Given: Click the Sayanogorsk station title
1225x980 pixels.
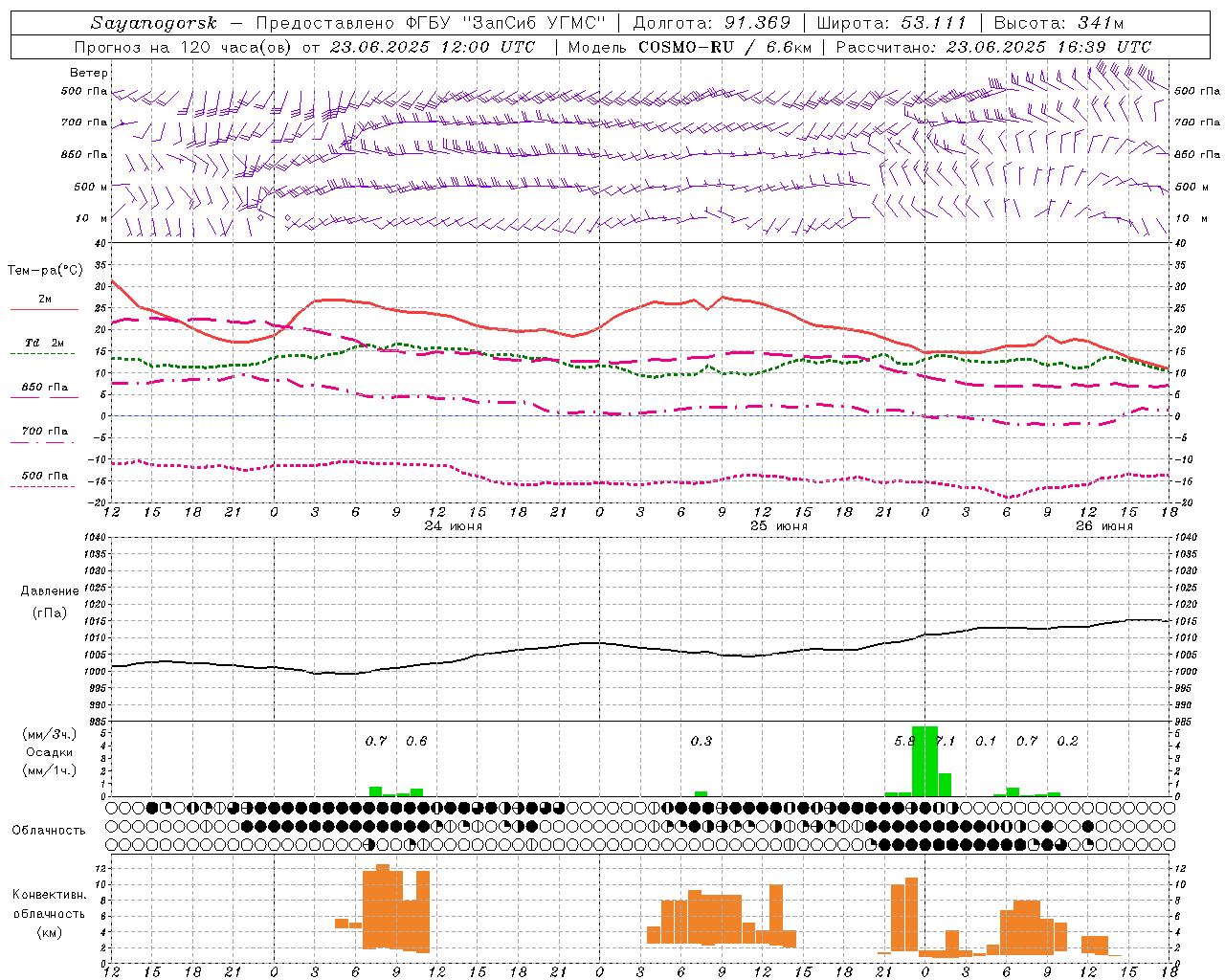Looking at the screenshot, I should pos(154,23).
